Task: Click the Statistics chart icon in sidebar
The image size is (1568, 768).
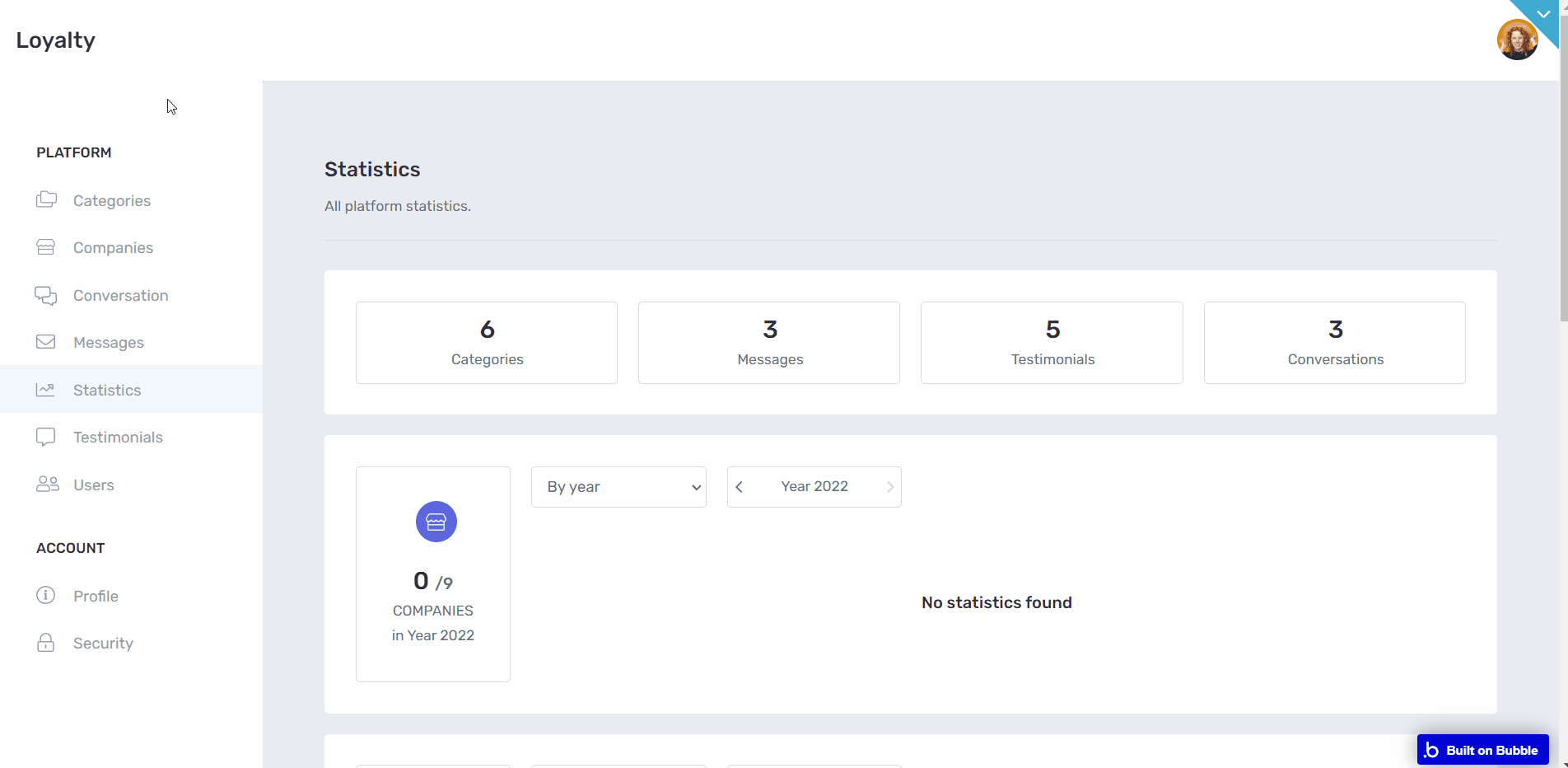Action: tap(45, 390)
